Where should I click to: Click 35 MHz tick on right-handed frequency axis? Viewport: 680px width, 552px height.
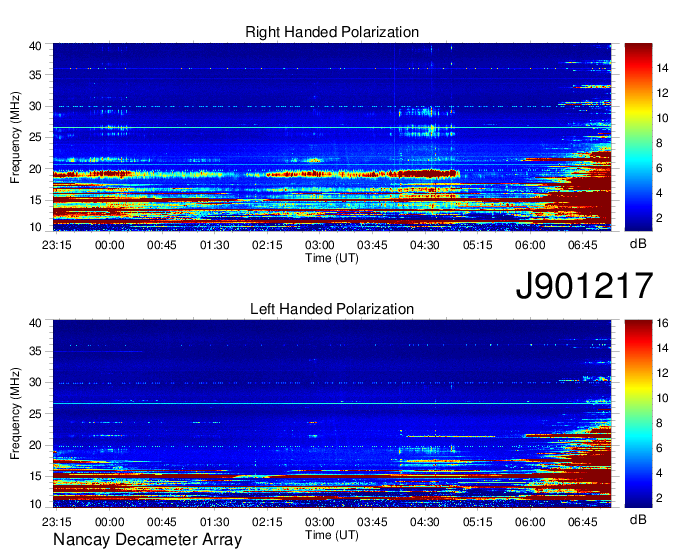(x=35, y=75)
